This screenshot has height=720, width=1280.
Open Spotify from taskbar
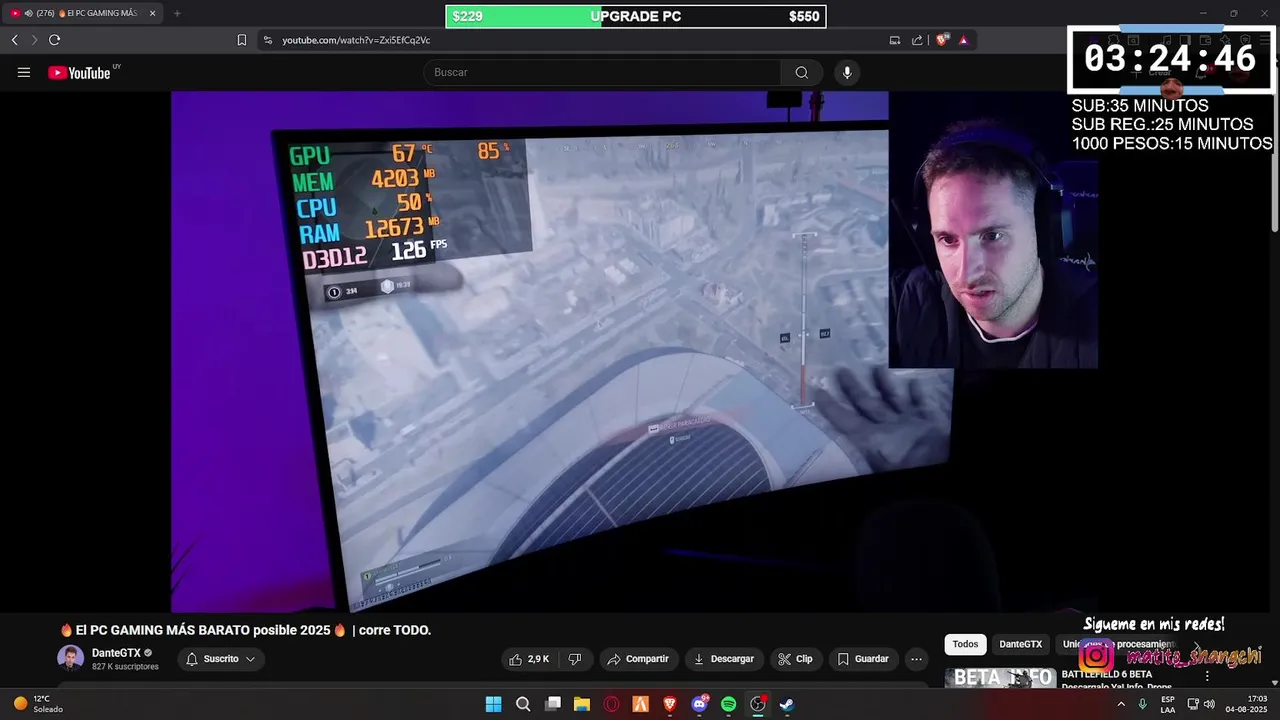point(729,704)
